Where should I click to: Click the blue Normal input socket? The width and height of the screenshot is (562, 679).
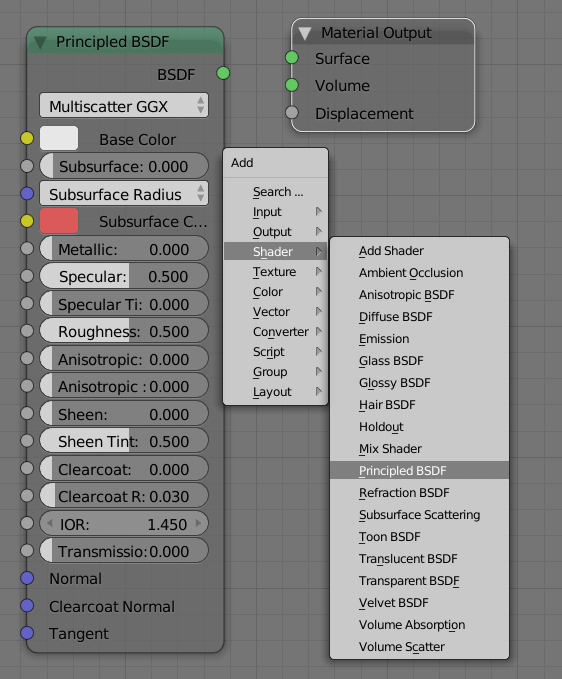coord(27,578)
